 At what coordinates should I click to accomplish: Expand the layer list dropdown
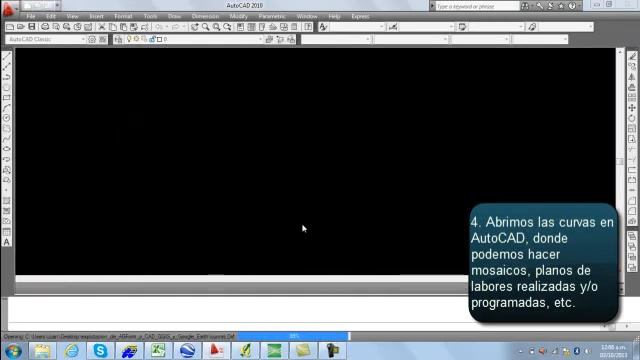tap(260, 39)
